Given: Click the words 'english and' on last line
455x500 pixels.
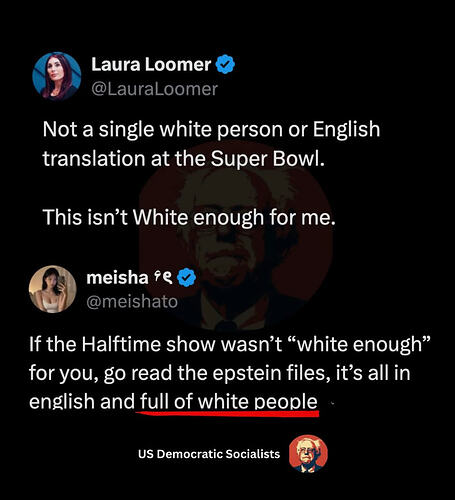Looking at the screenshot, I should (82, 401).
